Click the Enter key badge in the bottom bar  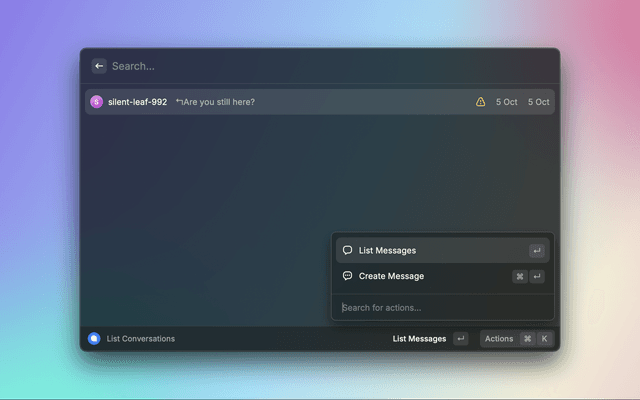460,339
